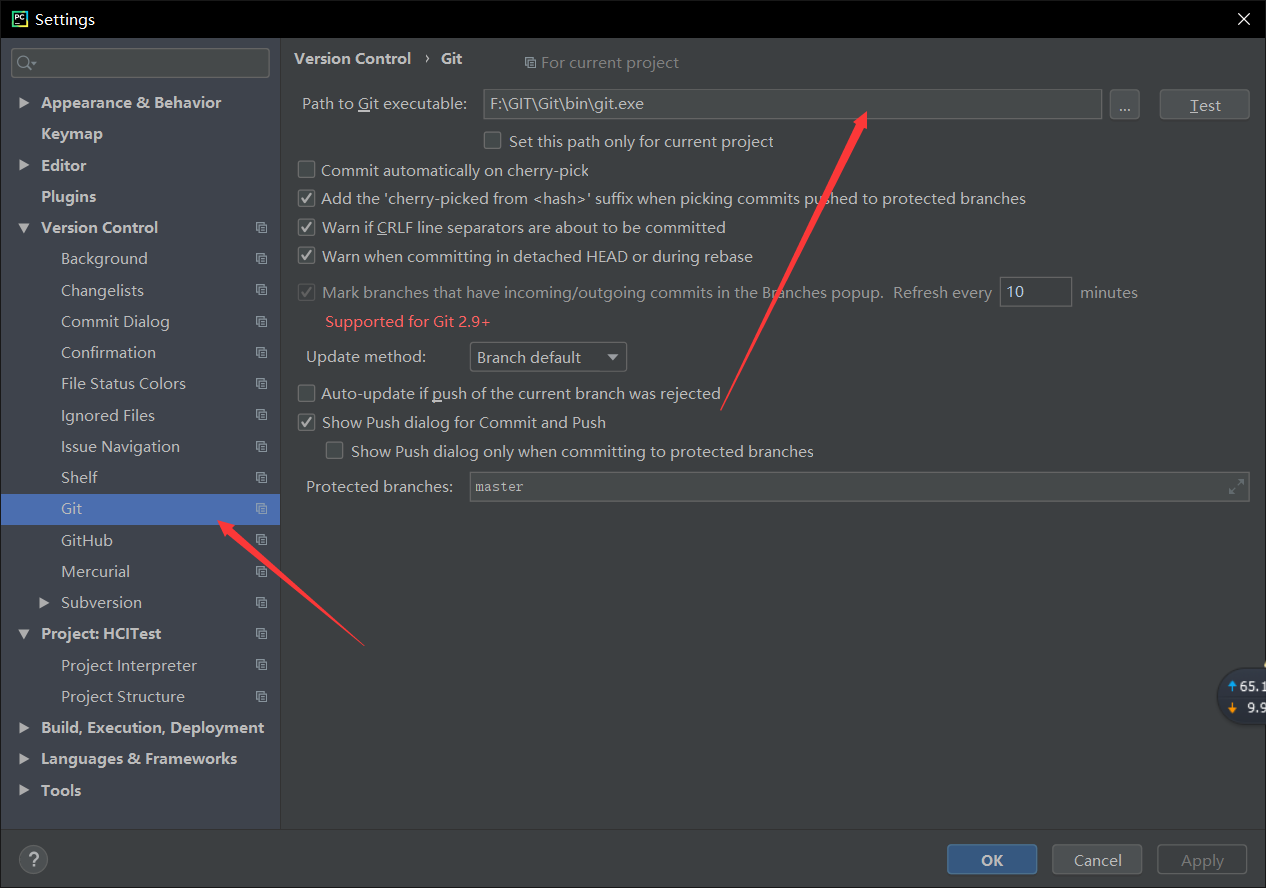Click the Apply button
This screenshot has height=888, width=1266.
point(1202,860)
